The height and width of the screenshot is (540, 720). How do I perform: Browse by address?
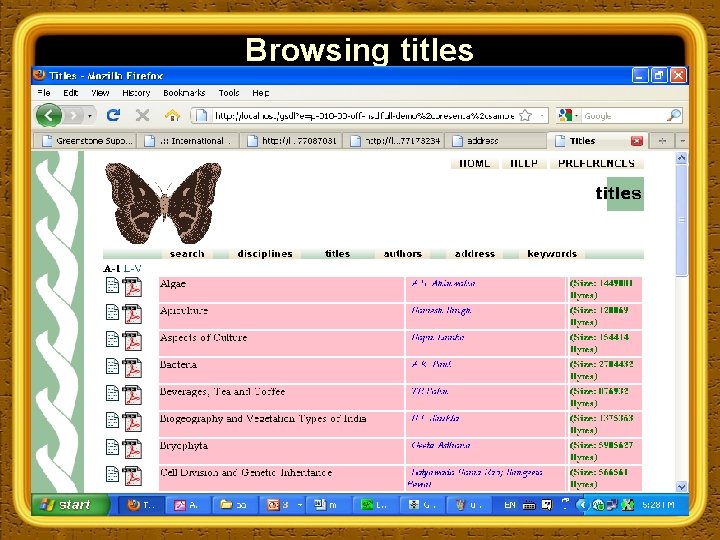(475, 253)
